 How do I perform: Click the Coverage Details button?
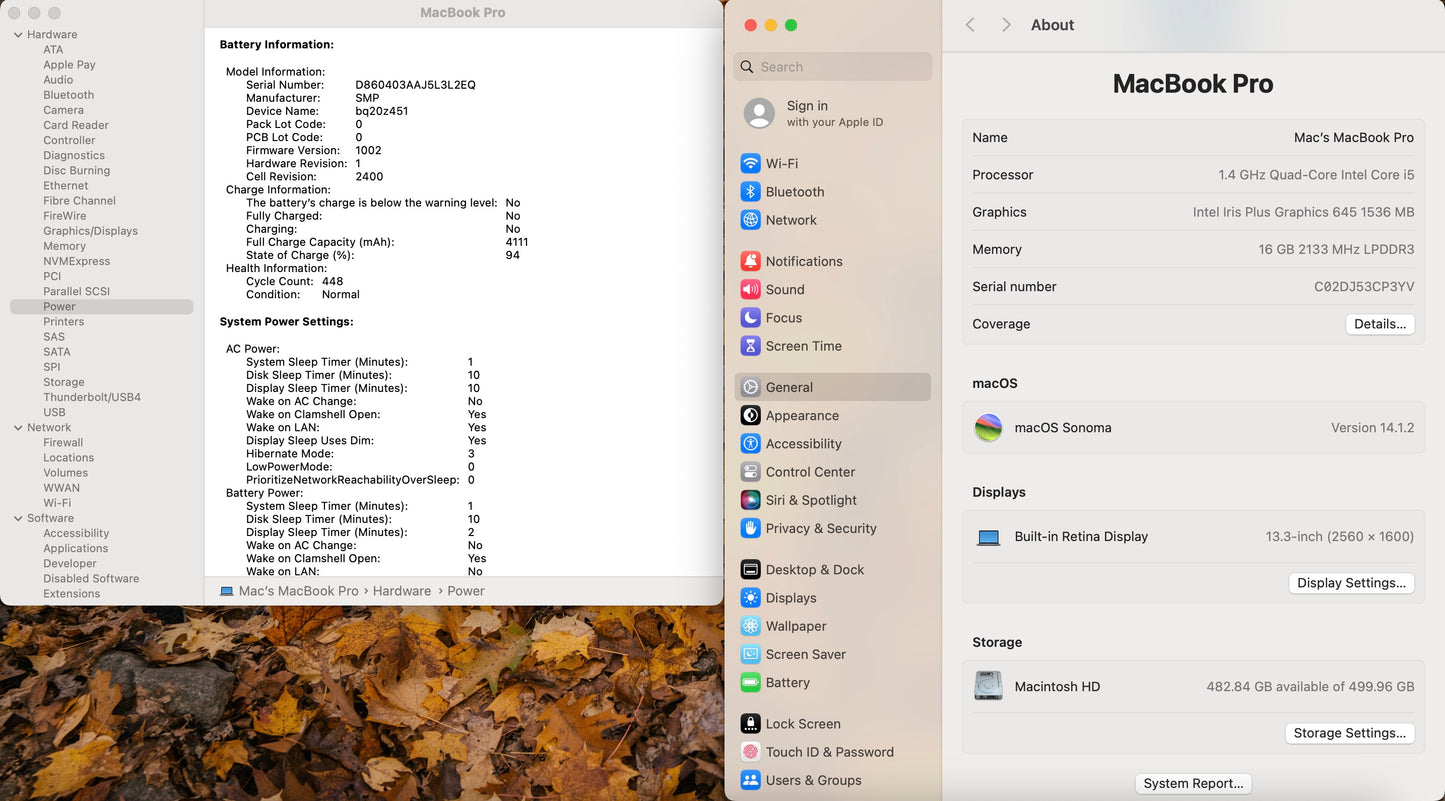pos(1379,324)
